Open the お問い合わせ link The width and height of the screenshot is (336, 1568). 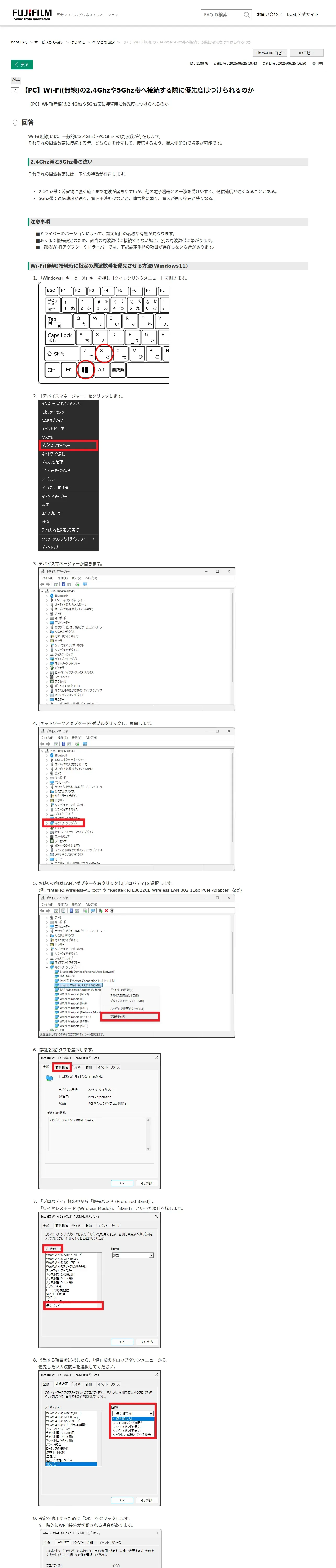pyautogui.click(x=269, y=15)
